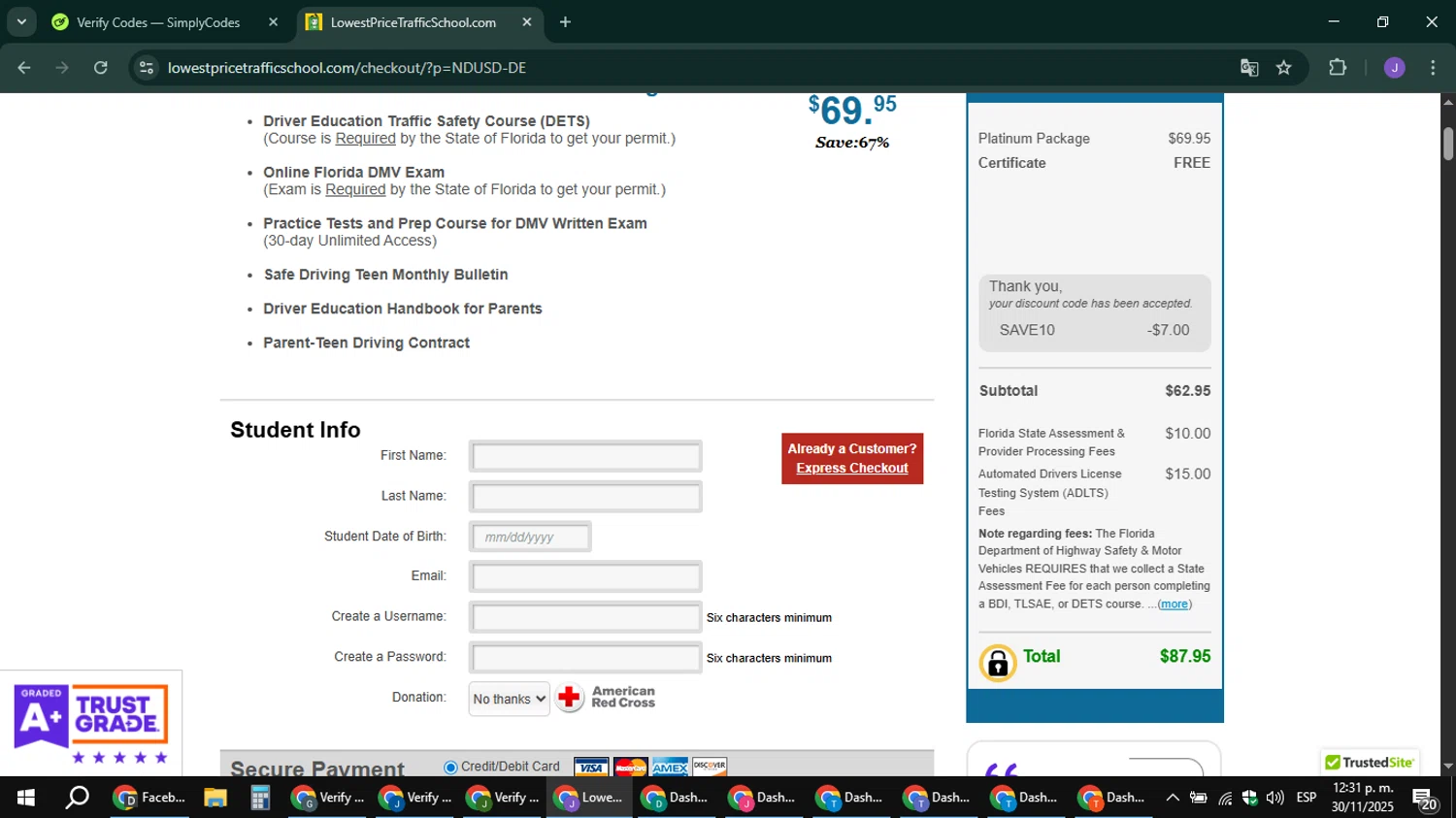Click the Subtotal $62.95 amount
This screenshot has height=818, width=1456.
(x=1188, y=391)
